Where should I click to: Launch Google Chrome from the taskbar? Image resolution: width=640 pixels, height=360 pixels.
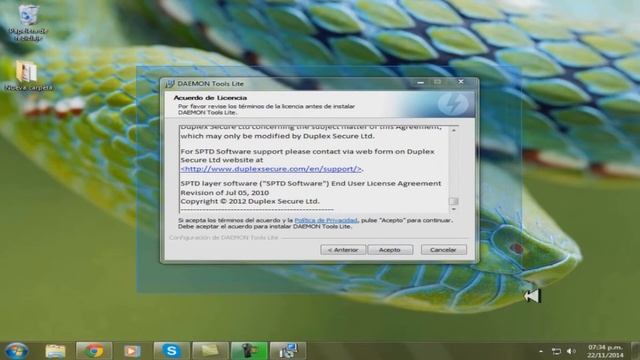point(94,351)
